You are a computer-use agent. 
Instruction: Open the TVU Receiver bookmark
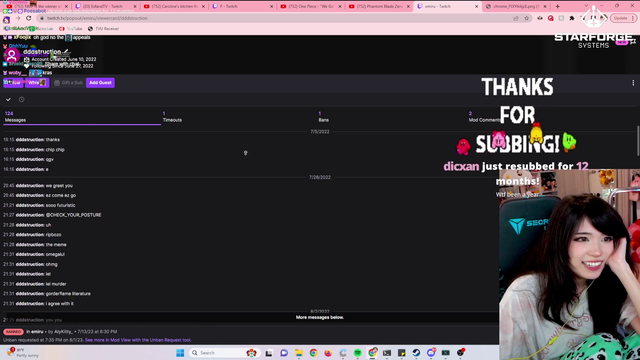pyautogui.click(x=103, y=29)
